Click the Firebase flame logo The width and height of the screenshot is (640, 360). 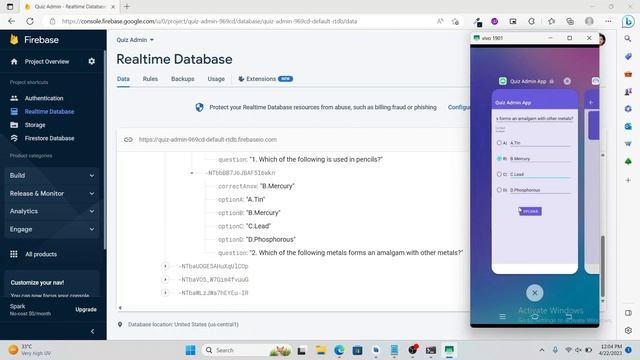click(x=14, y=39)
